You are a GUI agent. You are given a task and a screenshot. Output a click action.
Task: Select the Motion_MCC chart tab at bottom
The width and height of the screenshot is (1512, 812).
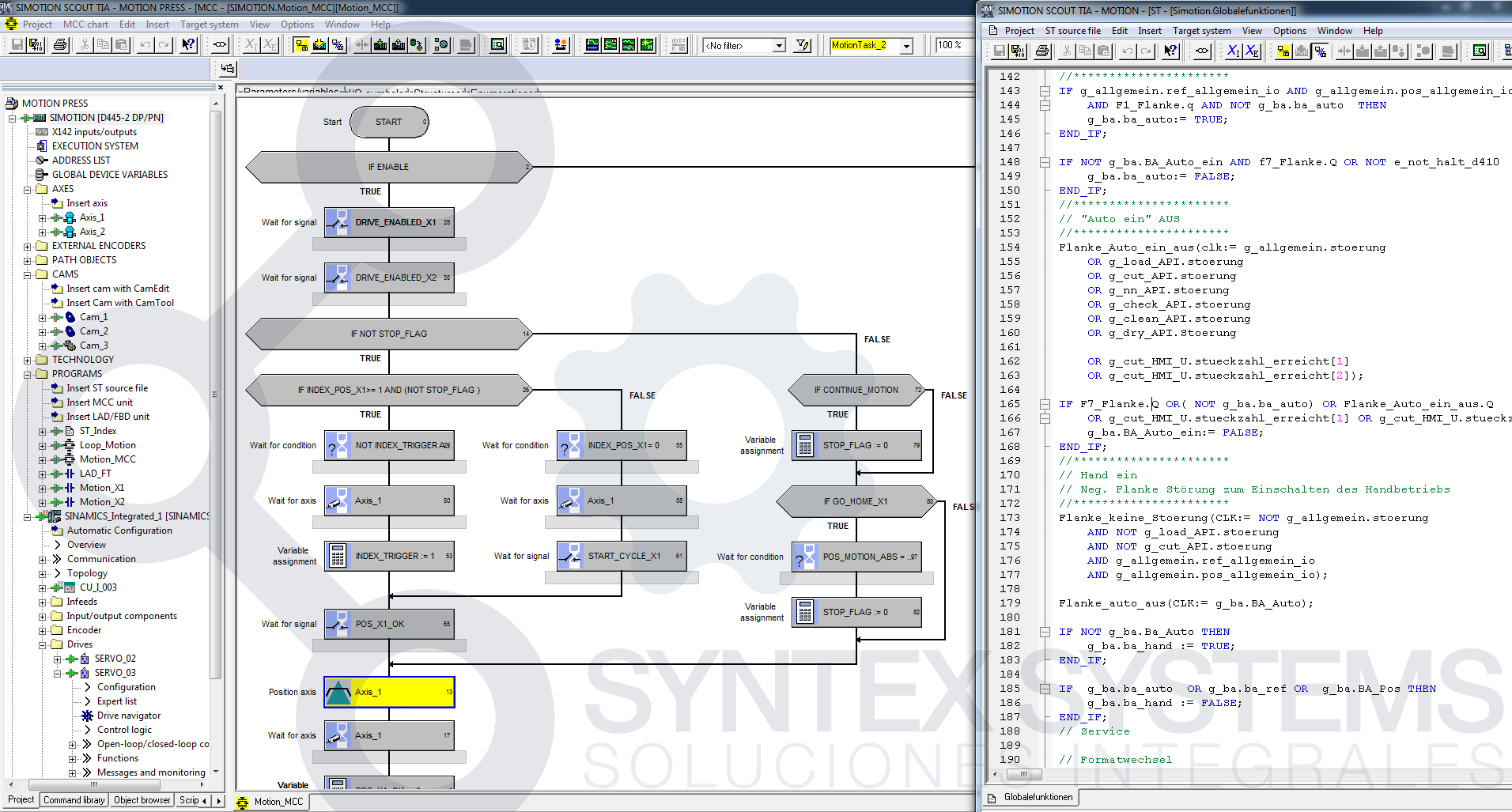(x=270, y=802)
